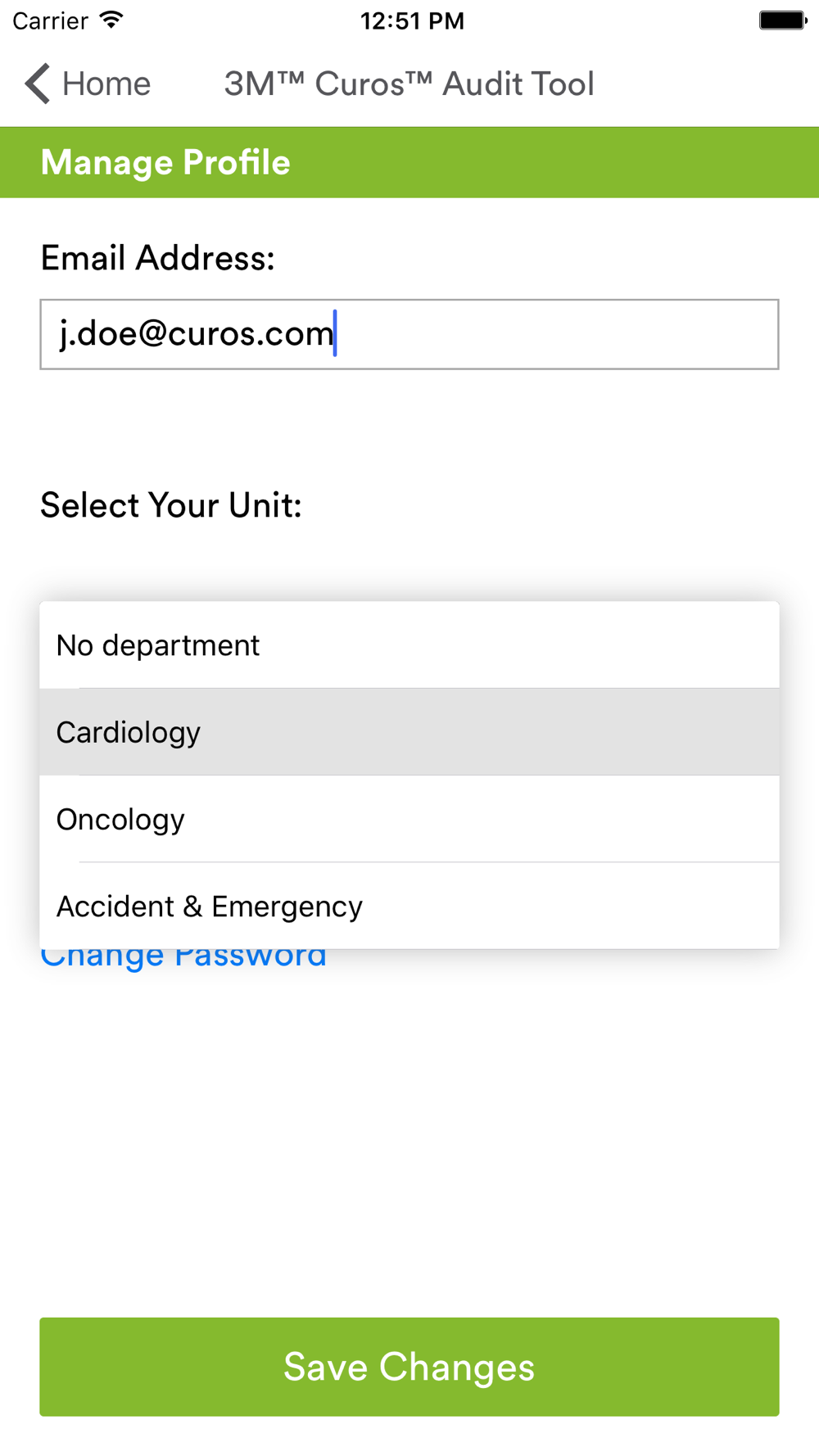Tap the Email Address label
Viewport: 819px width, 1456px height.
click(157, 258)
